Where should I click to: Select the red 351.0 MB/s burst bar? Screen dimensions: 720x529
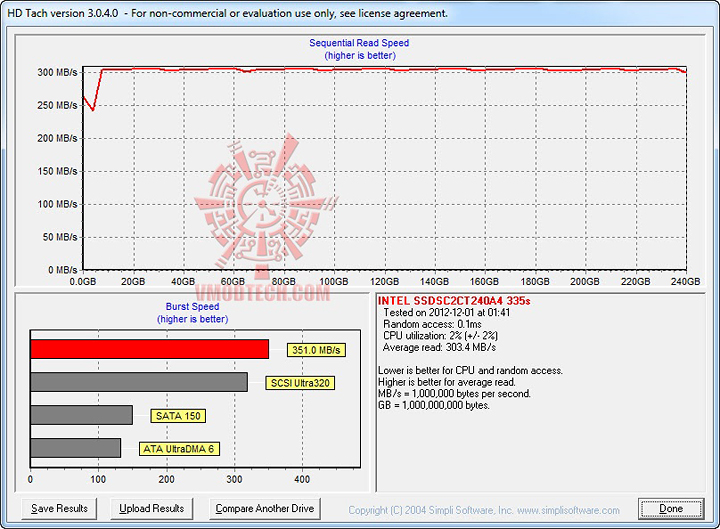(150, 349)
